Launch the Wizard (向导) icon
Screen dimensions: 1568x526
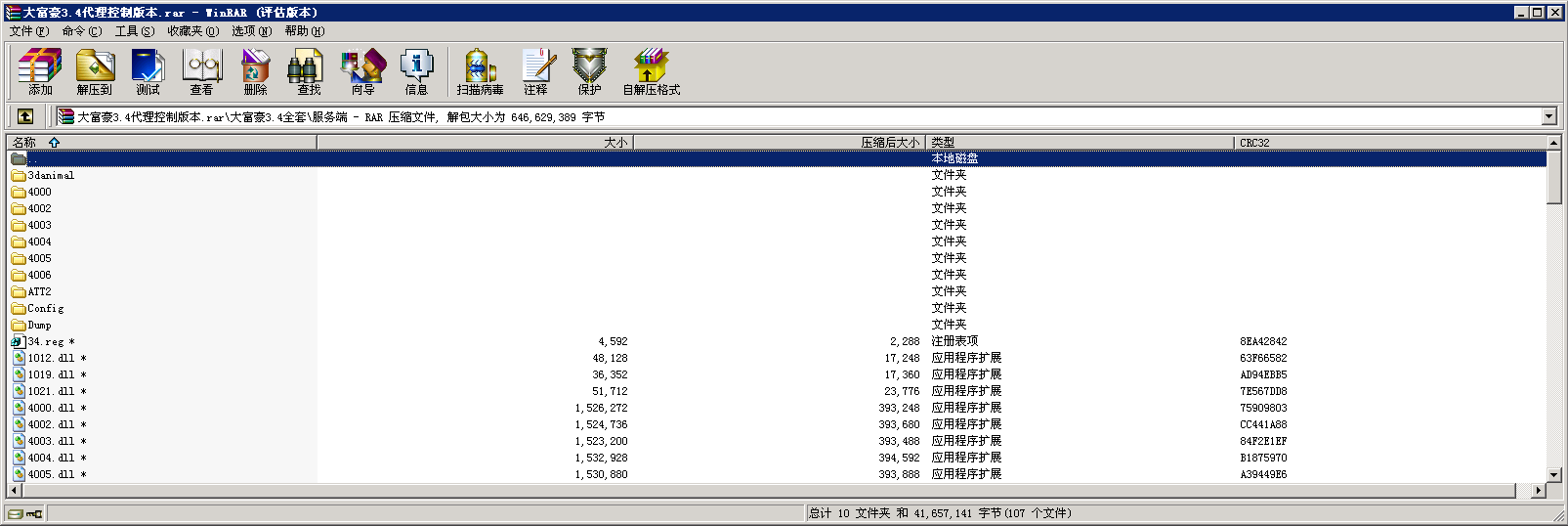tap(362, 71)
